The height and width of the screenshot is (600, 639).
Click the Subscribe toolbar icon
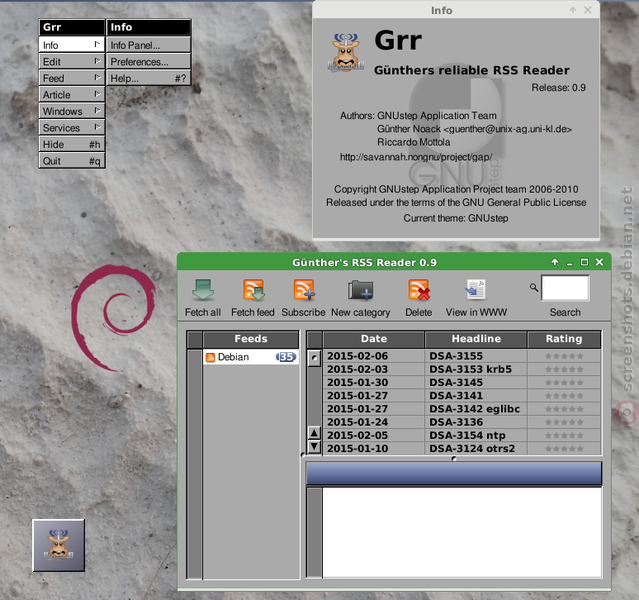[x=304, y=290]
